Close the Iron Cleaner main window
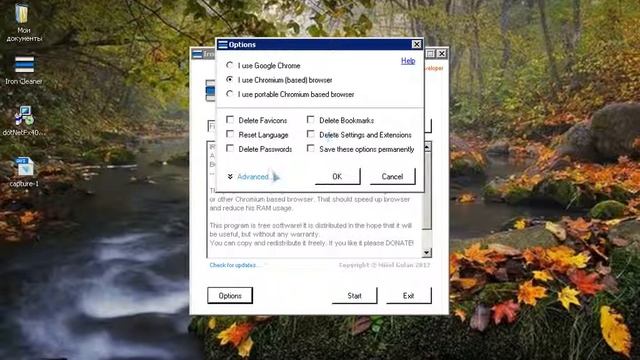This screenshot has height=360, width=640. [442, 53]
